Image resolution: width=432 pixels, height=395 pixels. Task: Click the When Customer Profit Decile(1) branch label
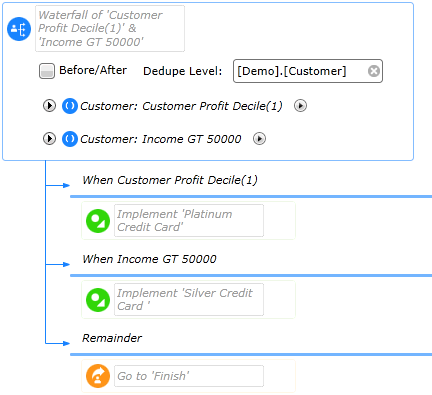coord(170,180)
